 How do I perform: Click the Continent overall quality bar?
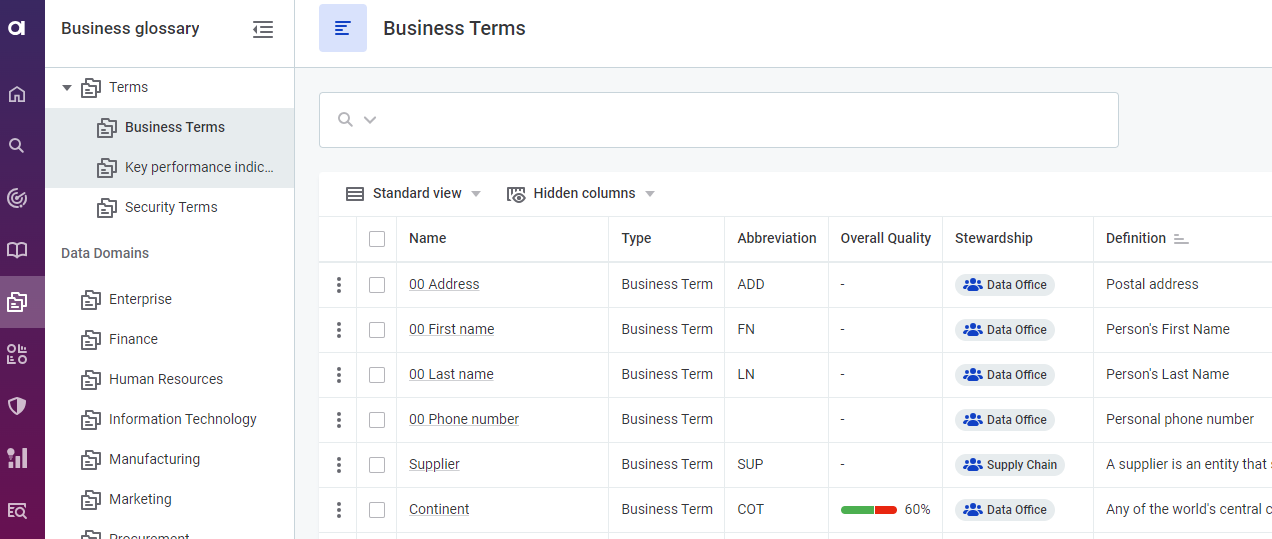tap(869, 510)
